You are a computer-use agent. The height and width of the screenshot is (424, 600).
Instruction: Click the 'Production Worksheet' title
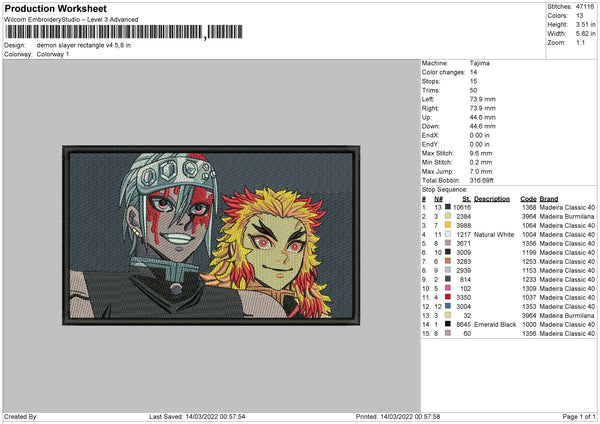pos(55,8)
